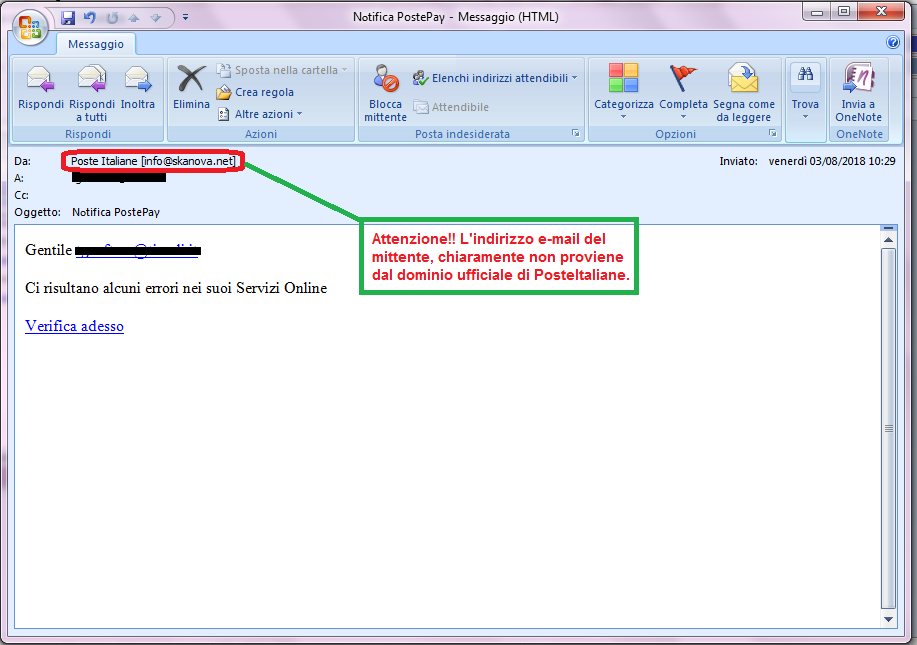Block the sender with Blocca mittente
Screen dimensions: 917x645
click(385, 93)
